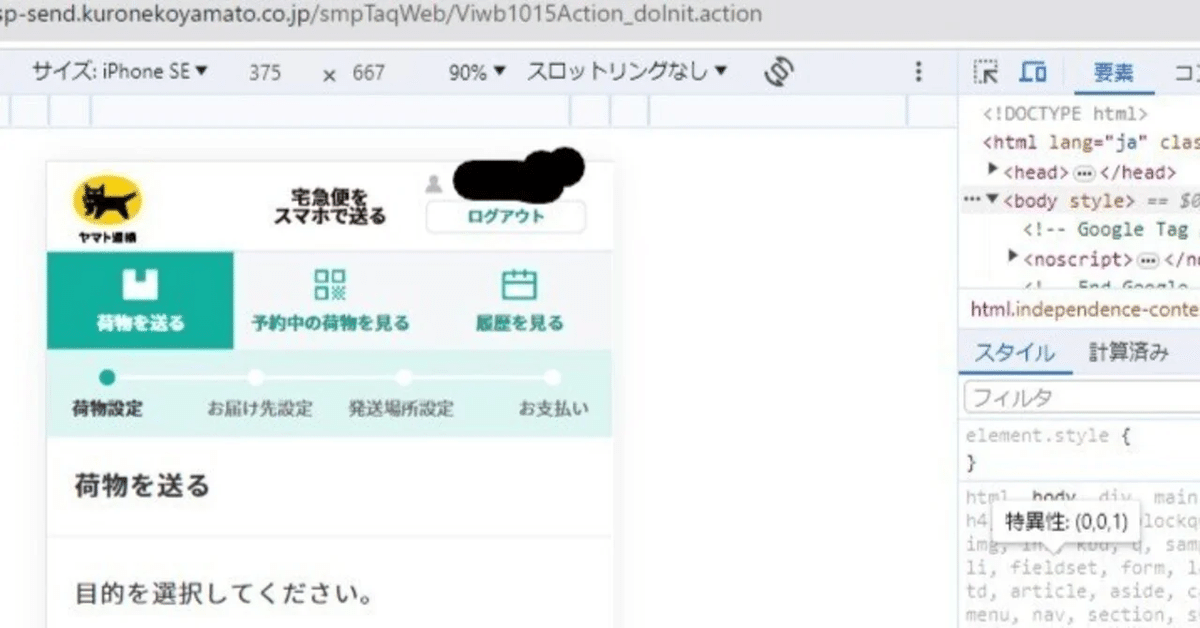The image size is (1200, 628).
Task: Open the device toolbar three-dot menu
Action: 919,72
